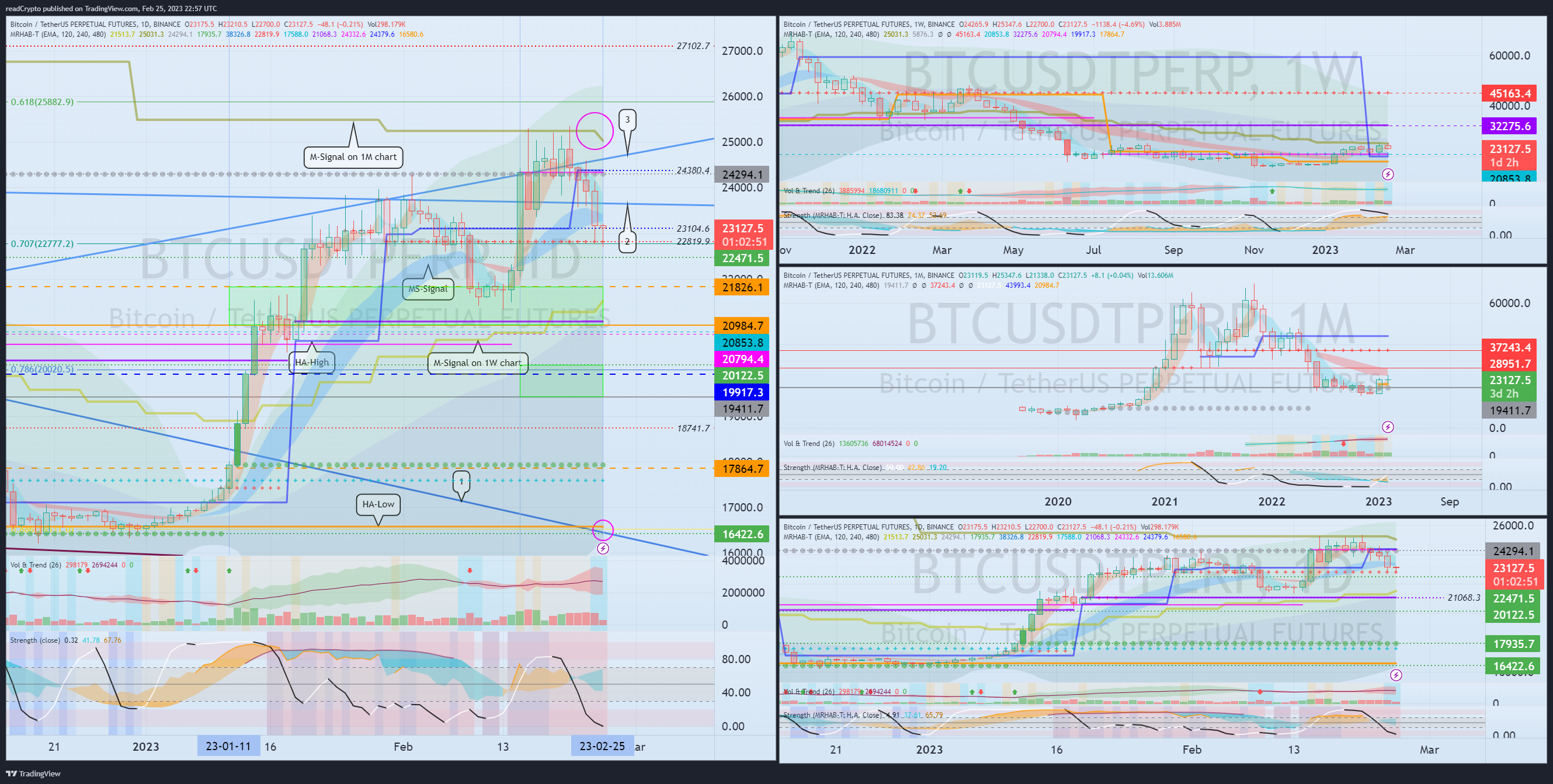Select the 'HA-High' callout label
The width and height of the screenshot is (1553, 784).
(312, 362)
